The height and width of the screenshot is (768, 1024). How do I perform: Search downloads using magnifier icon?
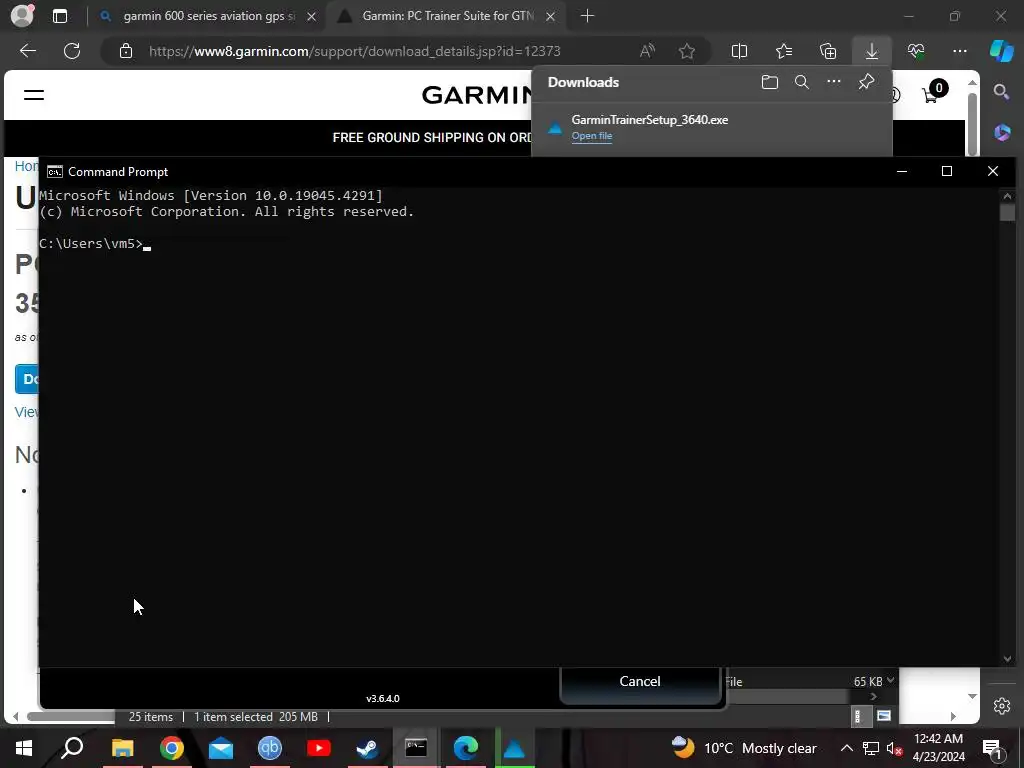[x=802, y=82]
